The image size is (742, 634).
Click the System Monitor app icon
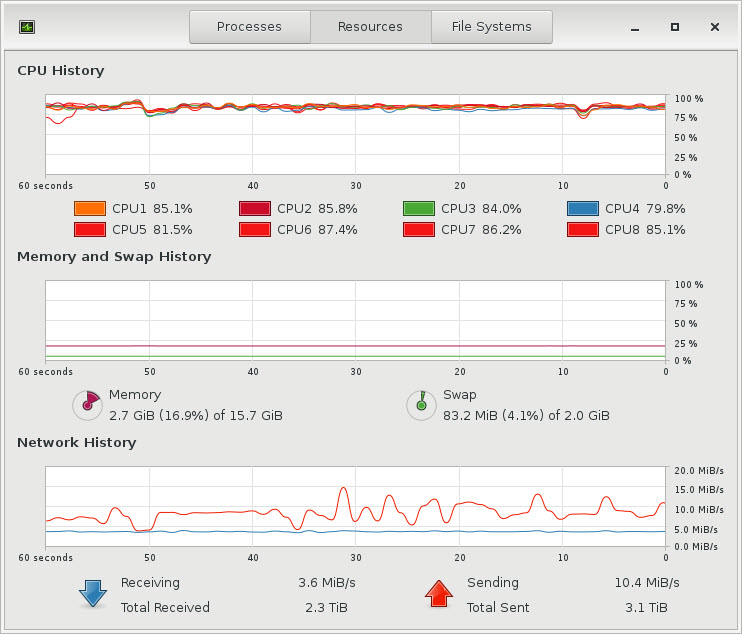click(x=27, y=27)
